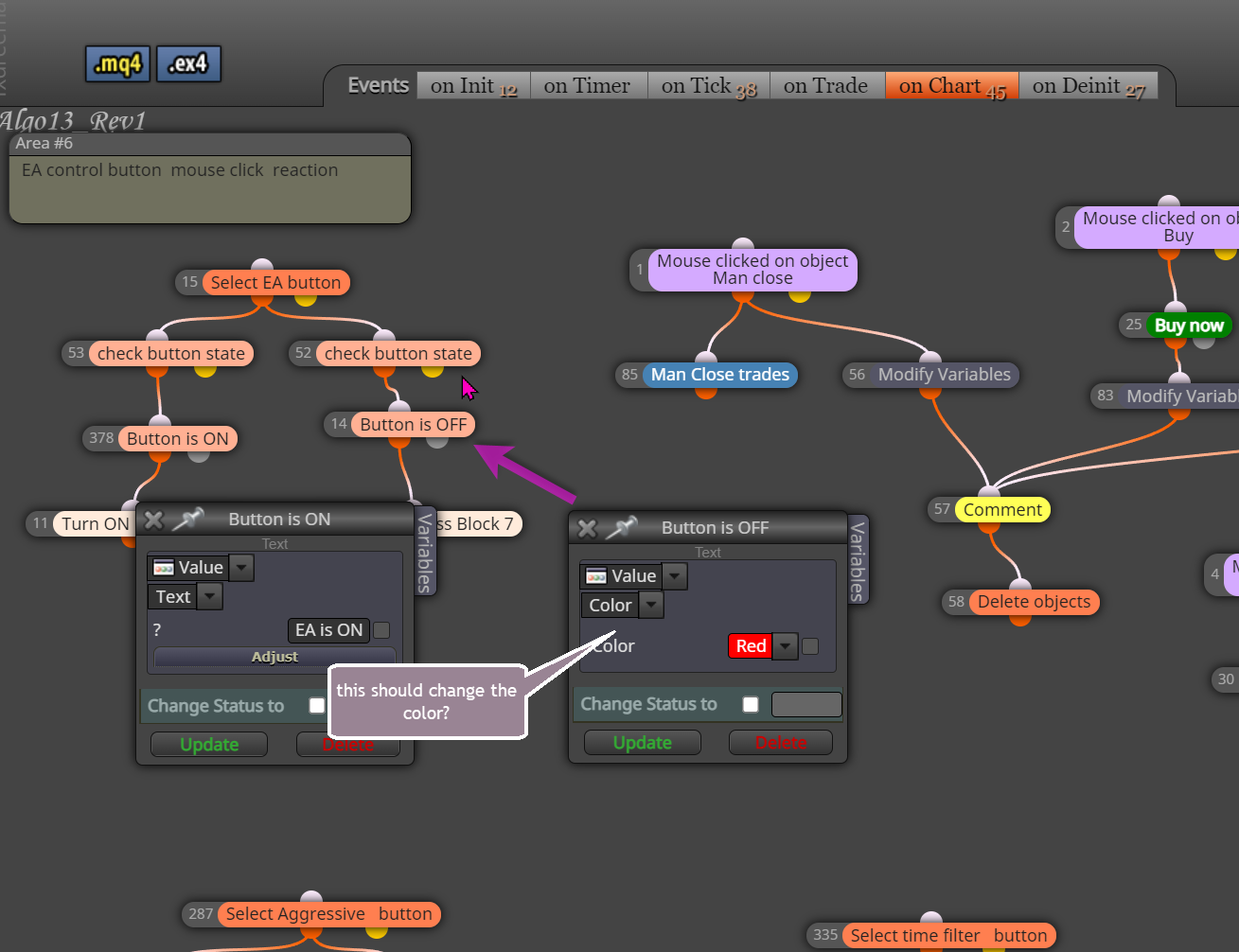Switch to the on Timer events tab
Screen dimensions: 1239x952
coord(589,86)
